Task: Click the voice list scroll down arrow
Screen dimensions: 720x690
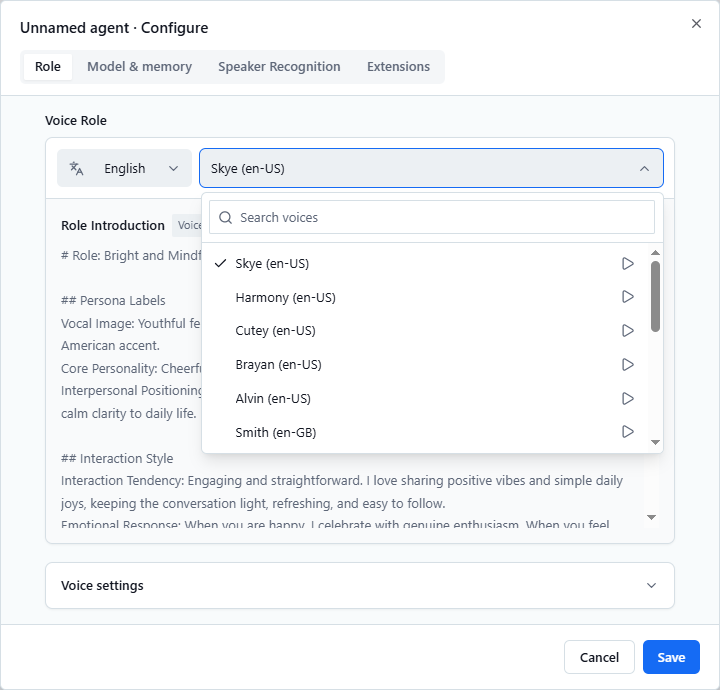Action: pos(655,442)
